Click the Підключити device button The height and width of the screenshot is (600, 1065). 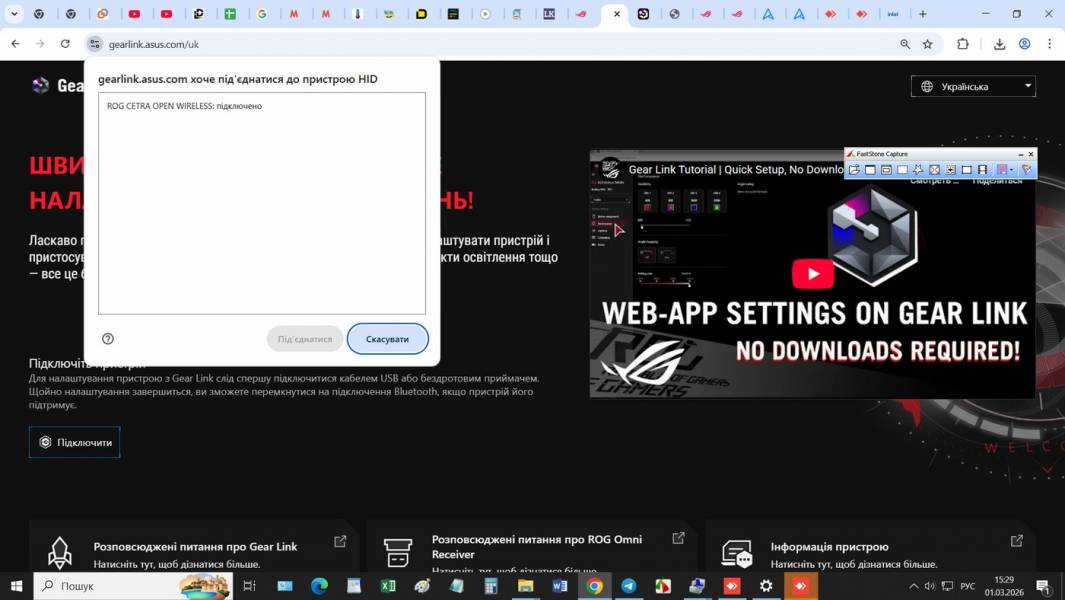click(74, 442)
